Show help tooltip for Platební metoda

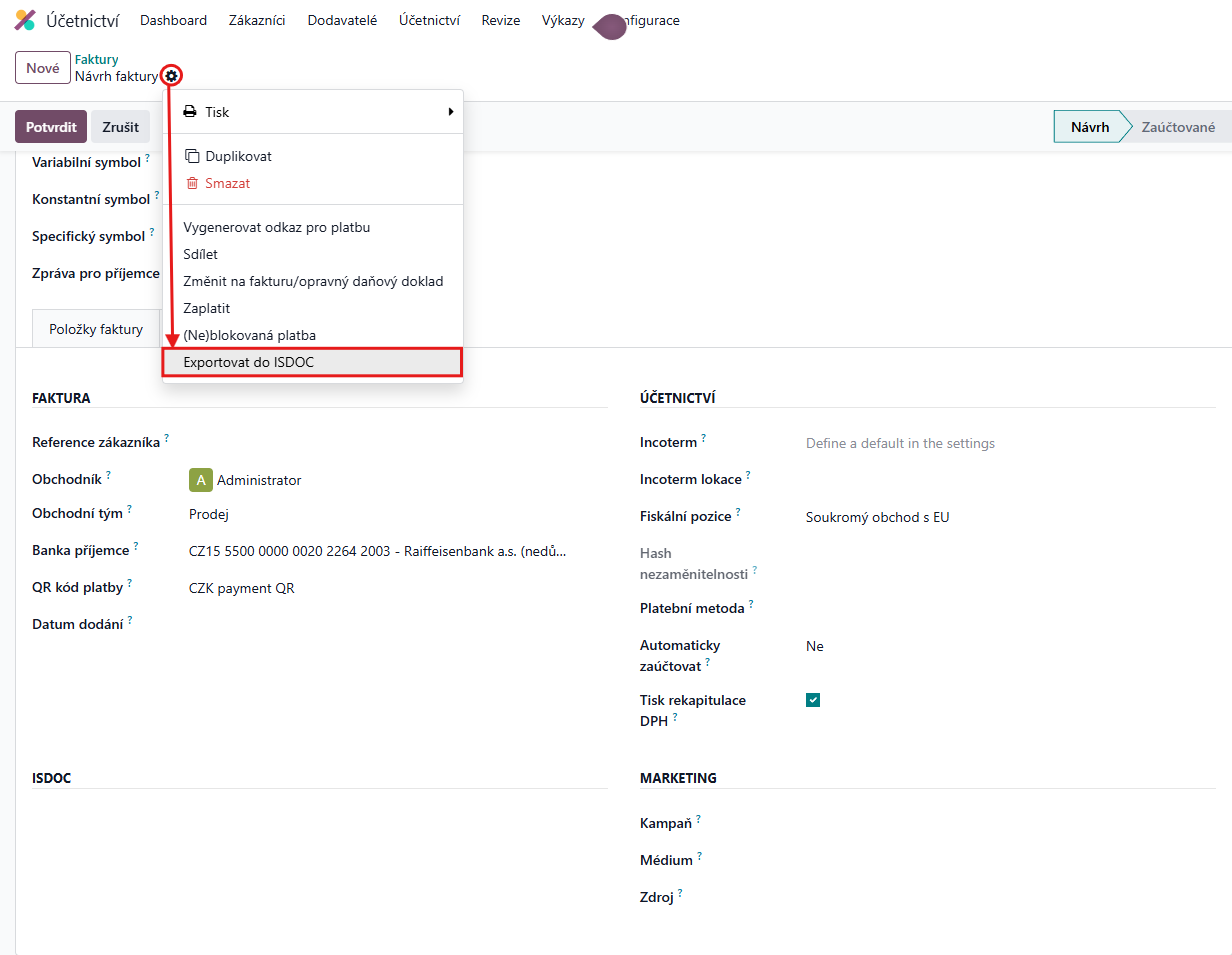751,604
